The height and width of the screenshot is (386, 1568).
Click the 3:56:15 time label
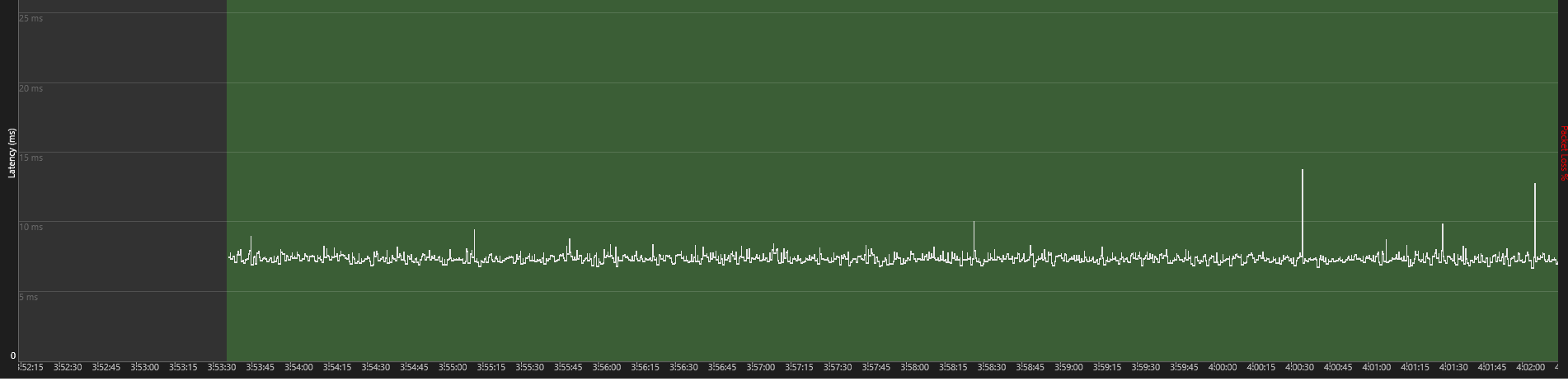645,367
